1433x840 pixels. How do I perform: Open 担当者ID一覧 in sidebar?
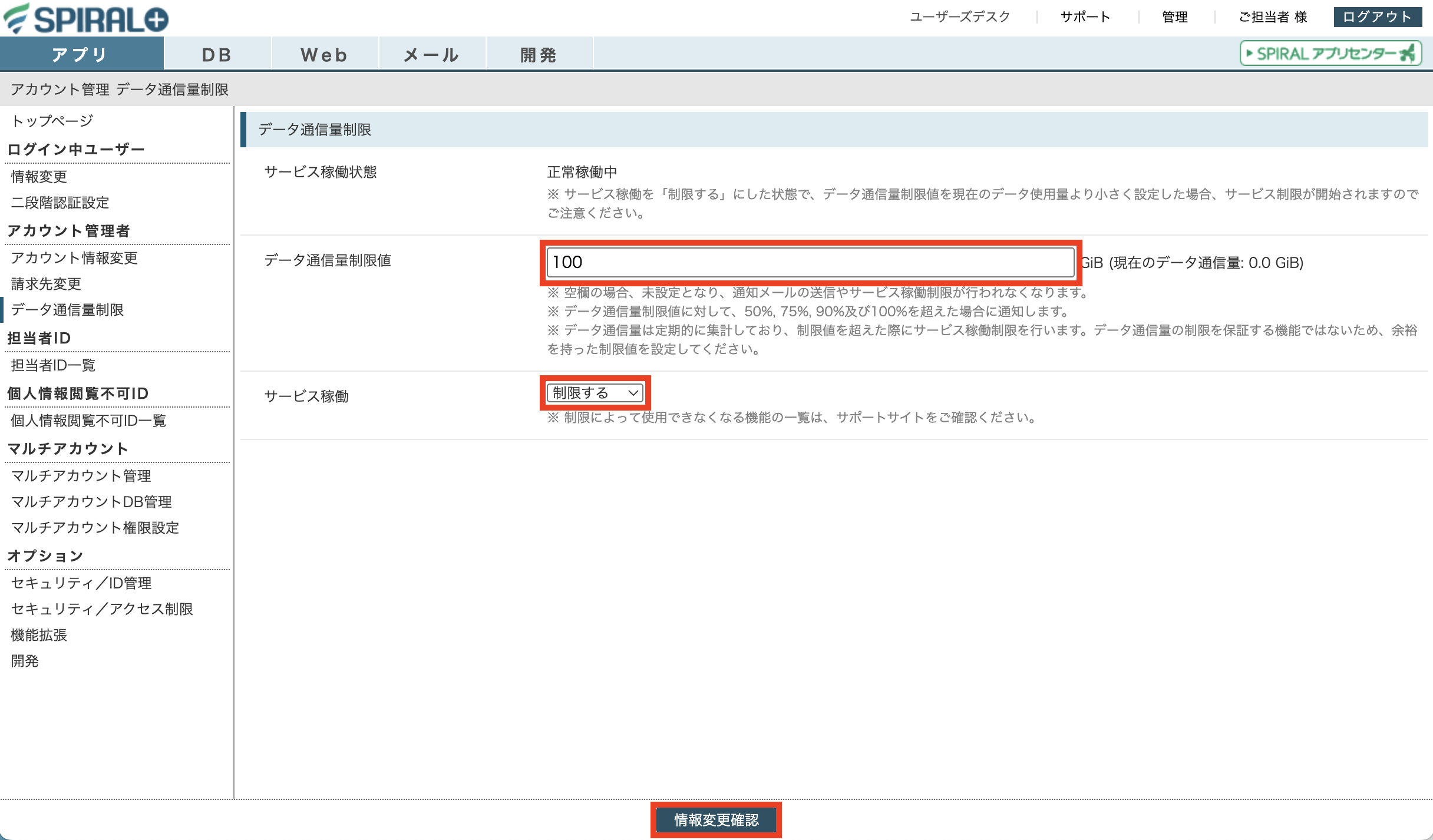click(x=53, y=365)
